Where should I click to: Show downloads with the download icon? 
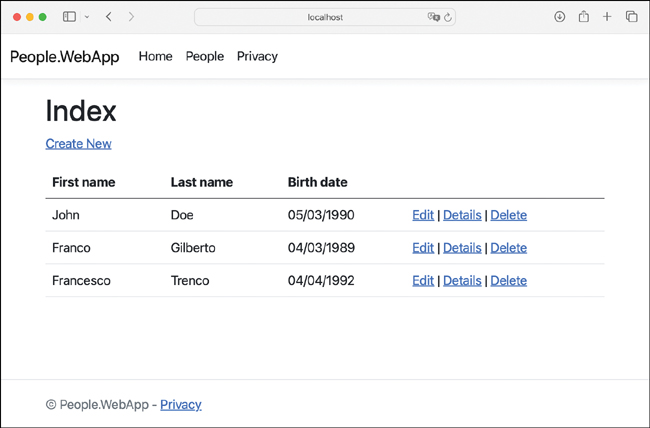560,17
